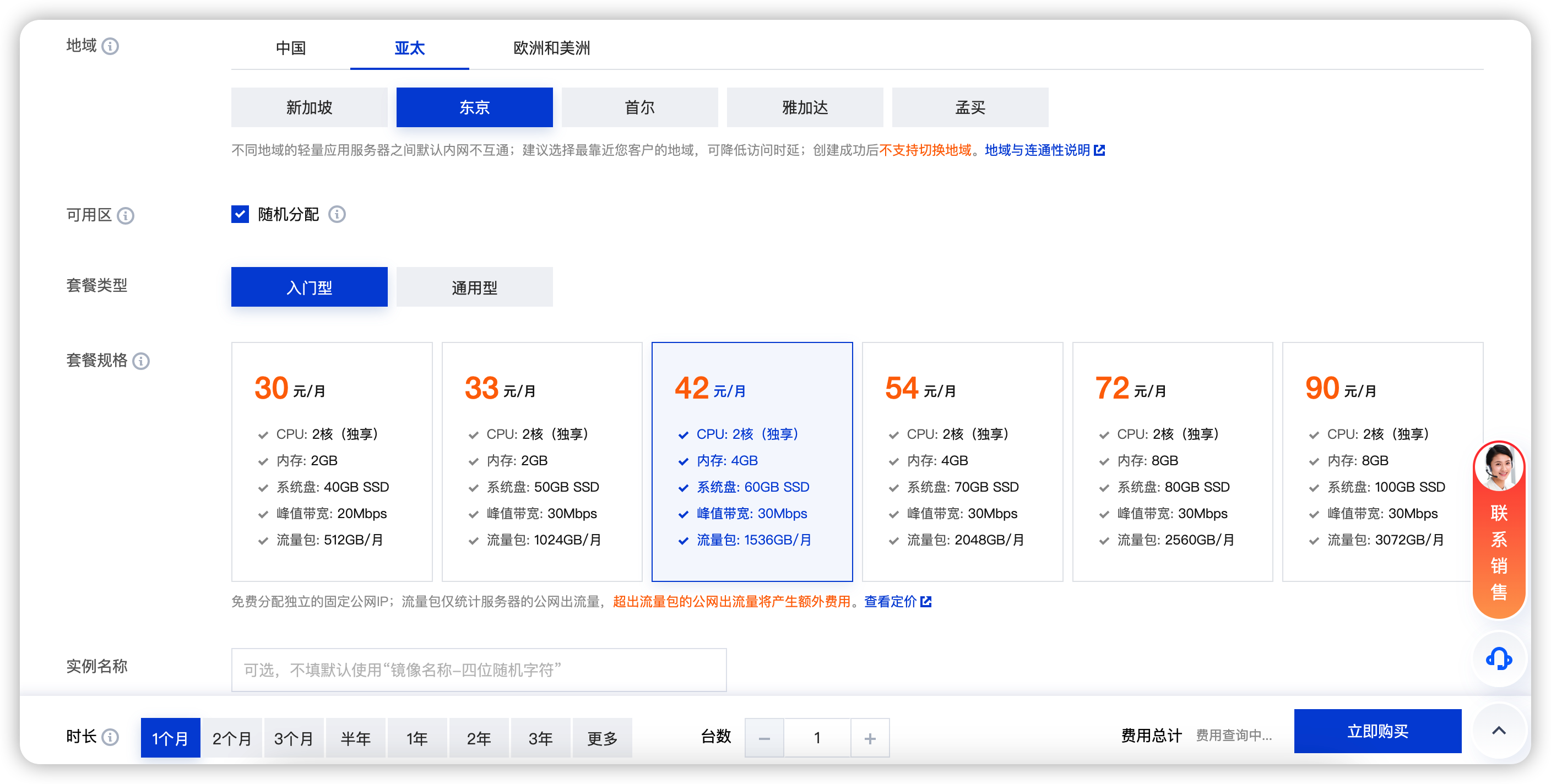Switch to the 欧洲和美洲 tab
This screenshot has width=1551, height=784.
pyautogui.click(x=551, y=48)
